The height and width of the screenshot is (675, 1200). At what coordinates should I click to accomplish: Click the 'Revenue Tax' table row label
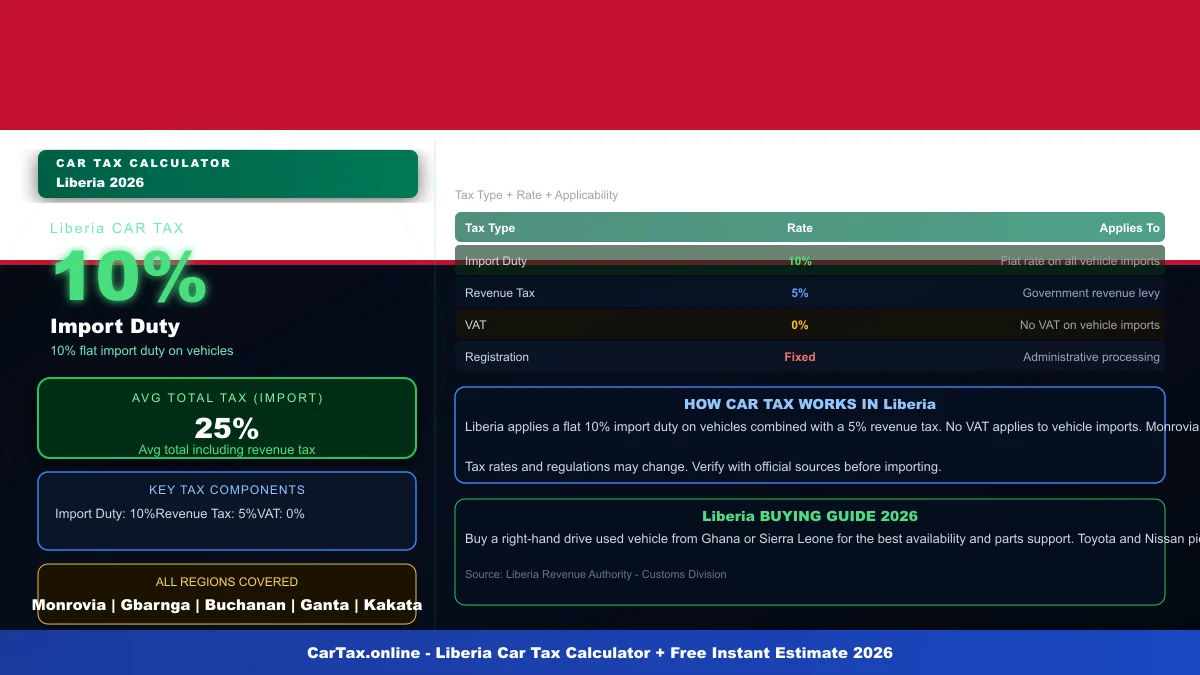coord(500,293)
